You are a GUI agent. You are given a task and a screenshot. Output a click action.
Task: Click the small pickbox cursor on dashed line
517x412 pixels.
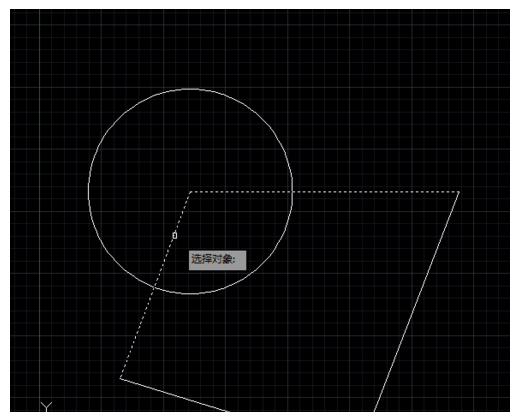175,236
